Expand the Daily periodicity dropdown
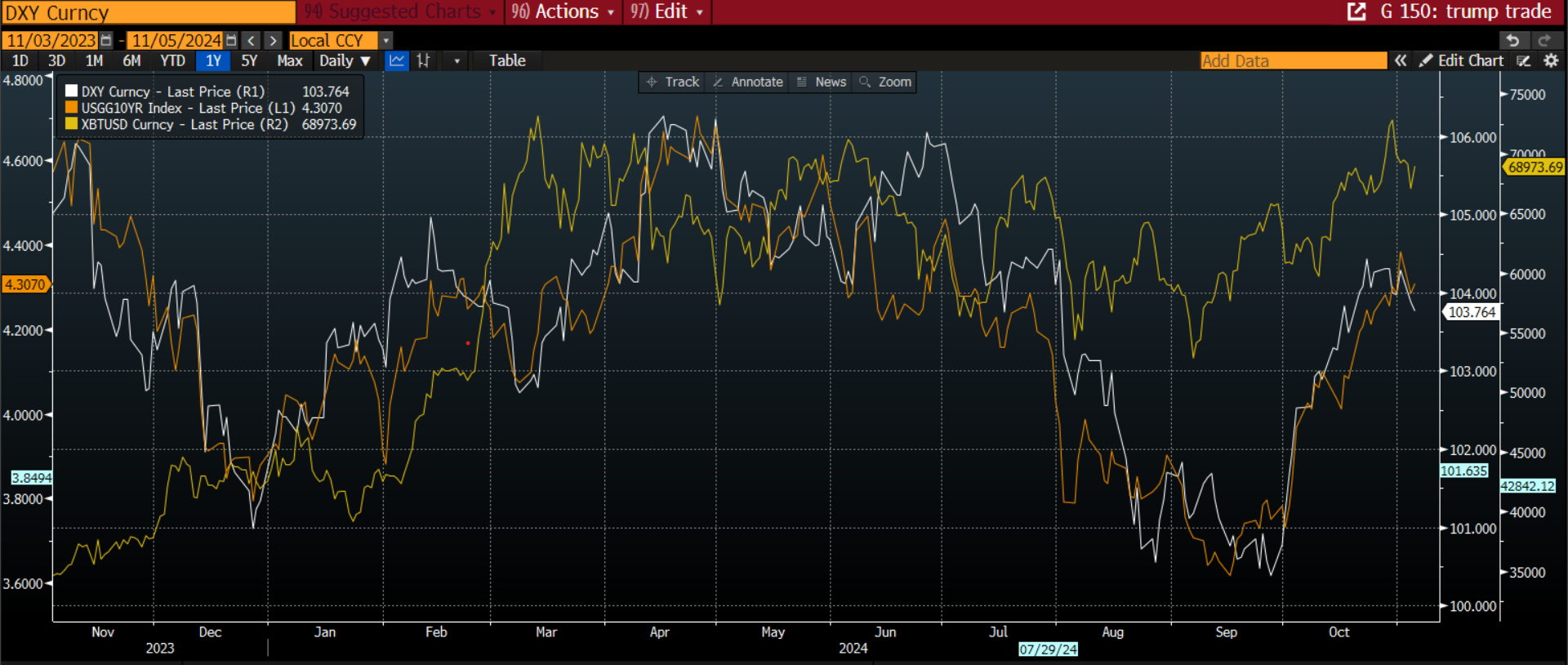Screen dimensions: 1568x665 pos(345,60)
